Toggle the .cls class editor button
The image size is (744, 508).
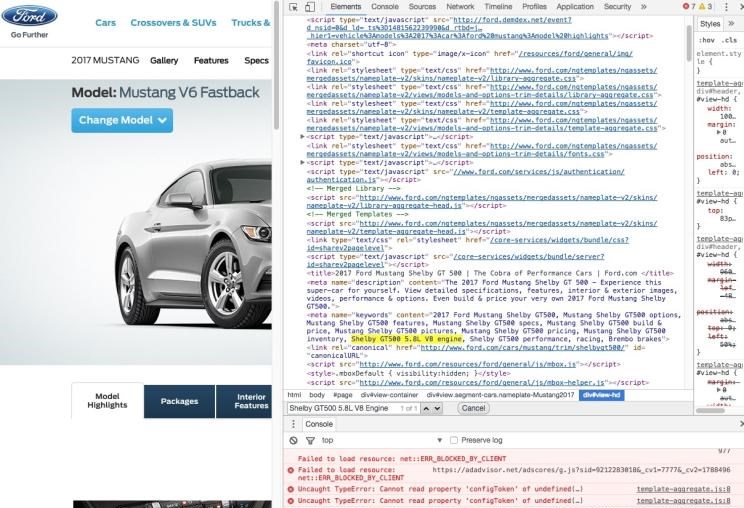[x=729, y=40]
